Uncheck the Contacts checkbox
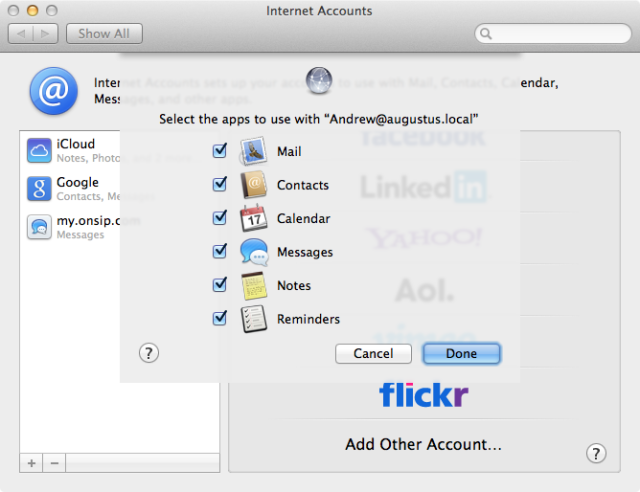 tap(220, 184)
